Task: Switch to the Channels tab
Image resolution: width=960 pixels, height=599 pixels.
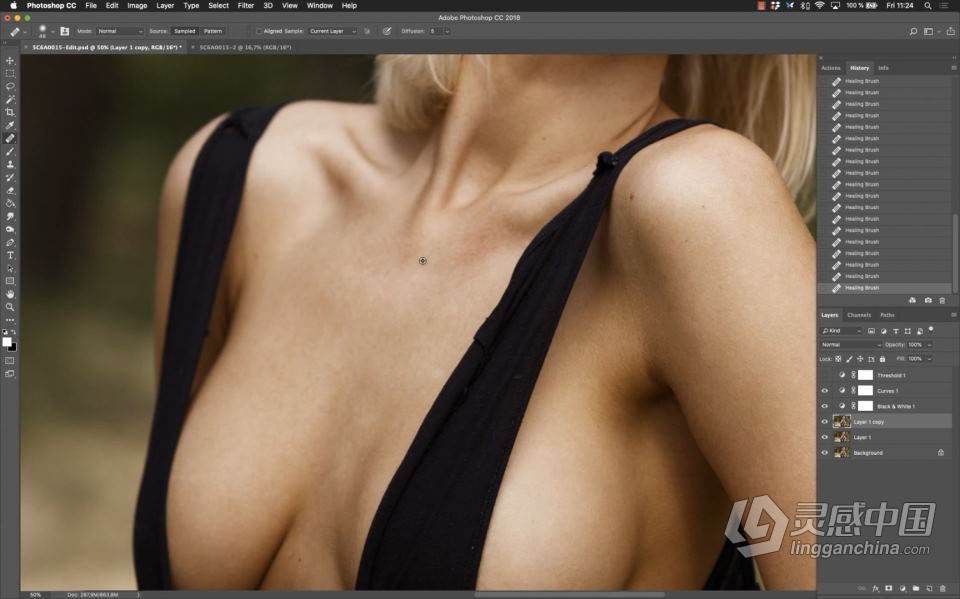Action: (859, 315)
